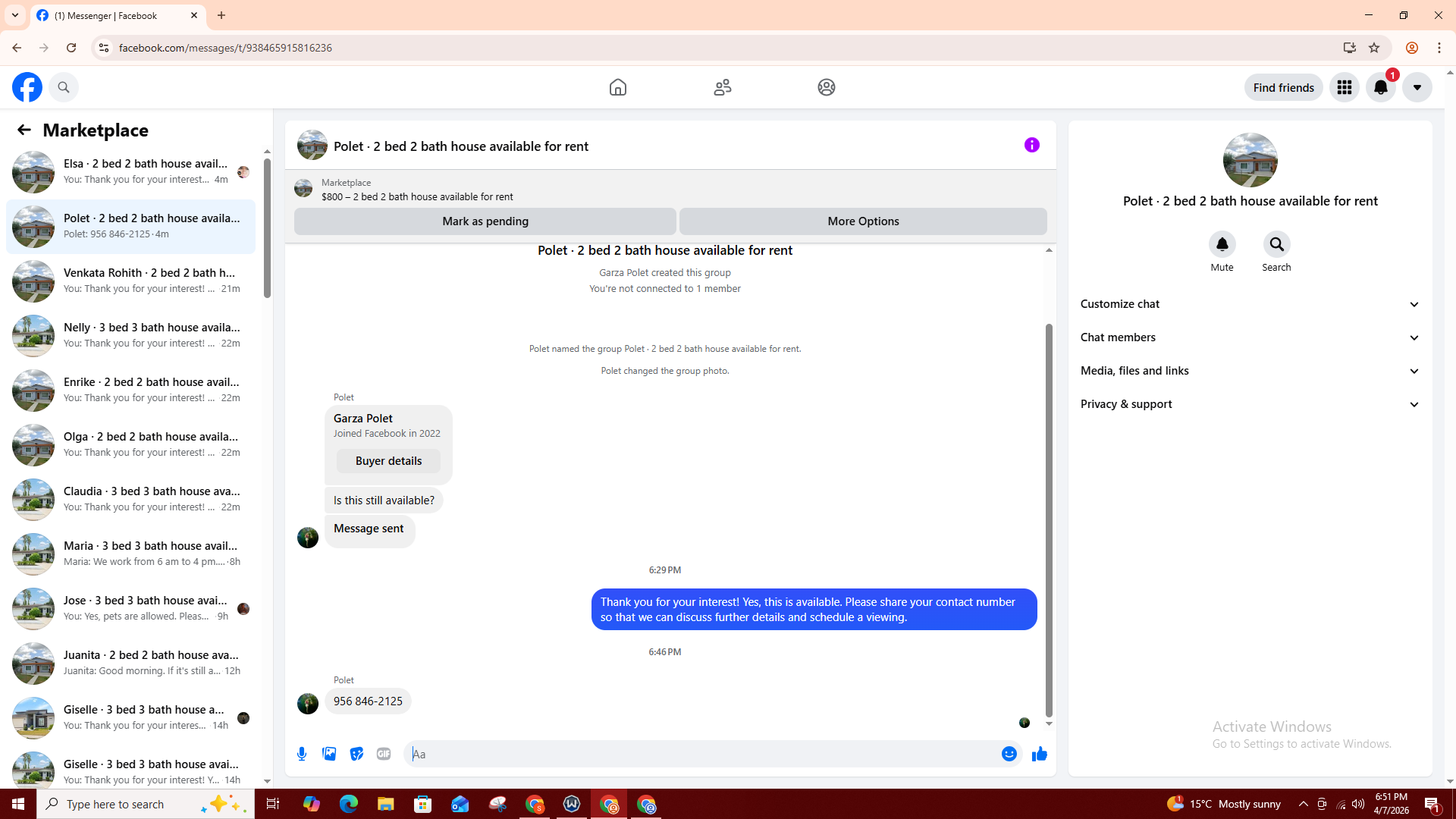Image resolution: width=1456 pixels, height=819 pixels.
Task: Mute this conversation
Action: 1222,245
